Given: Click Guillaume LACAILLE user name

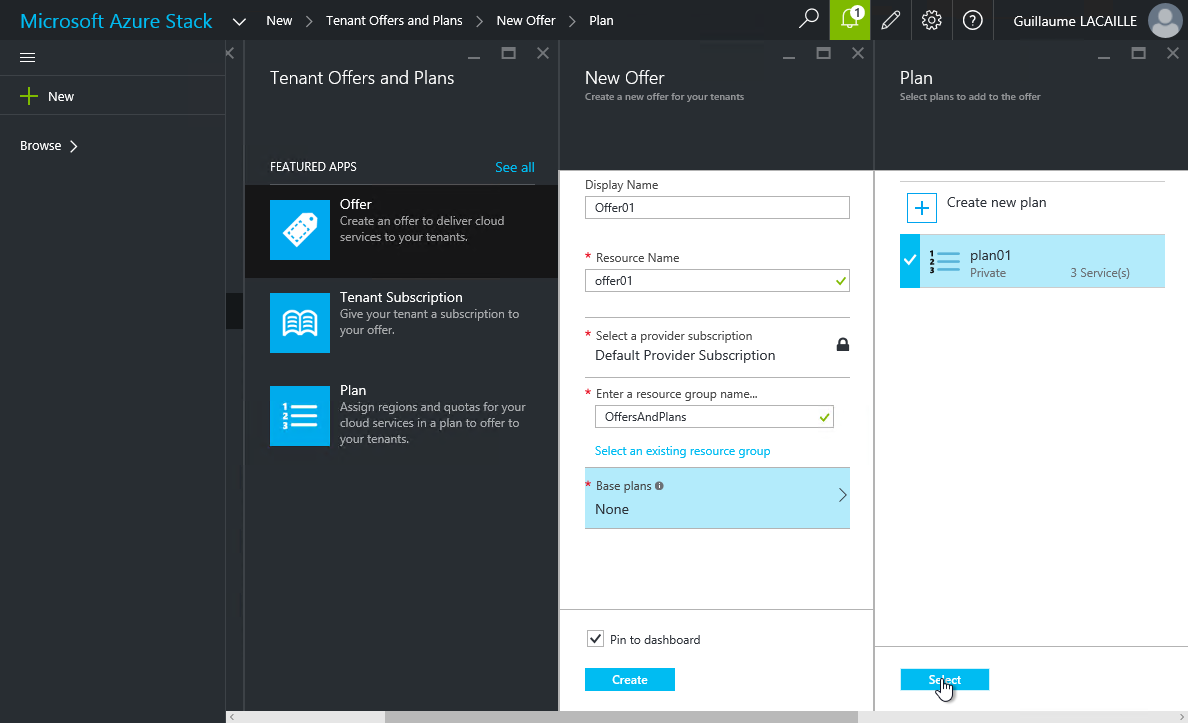Looking at the screenshot, I should [x=1075, y=21].
